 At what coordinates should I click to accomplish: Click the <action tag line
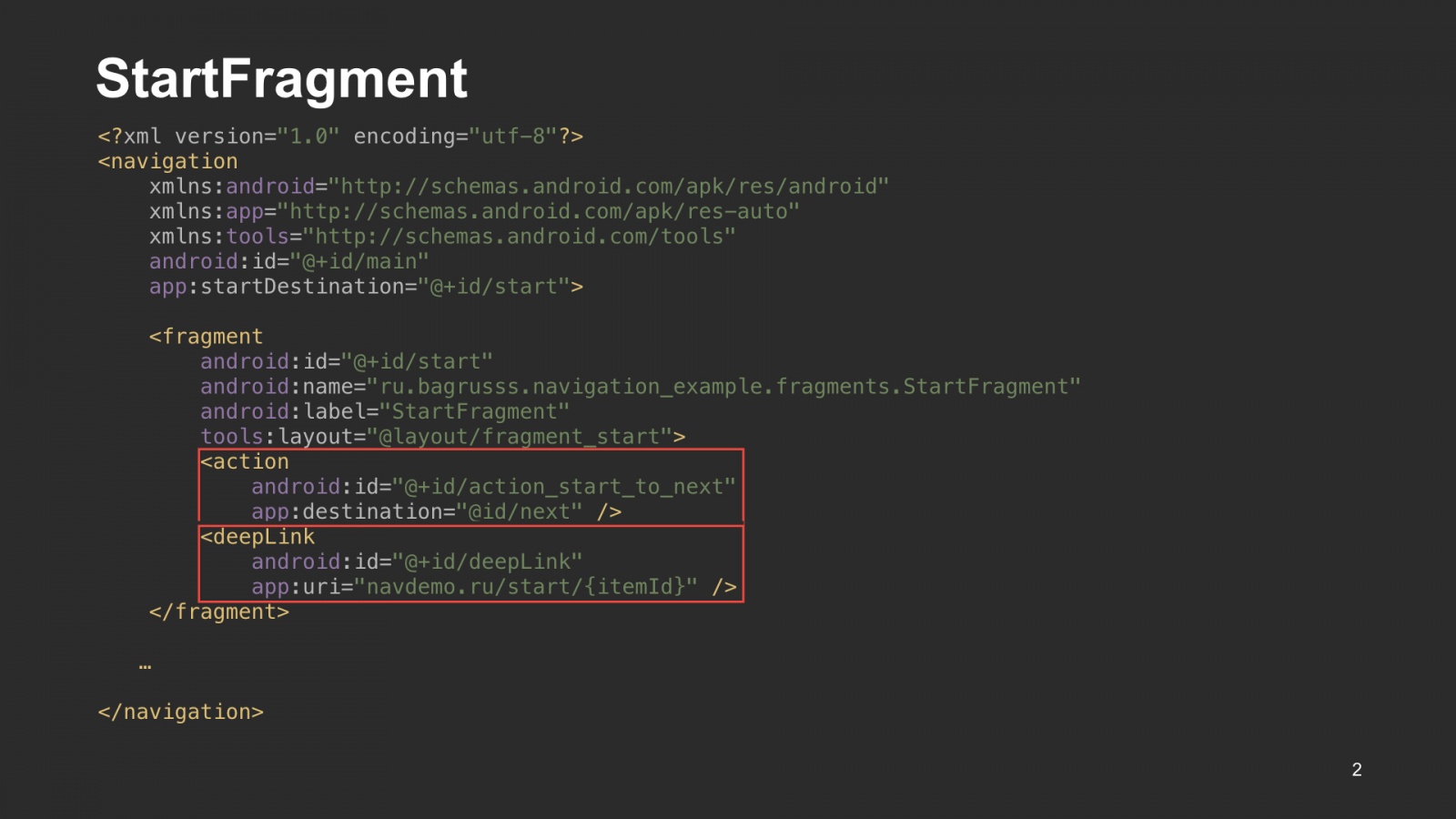tap(245, 461)
